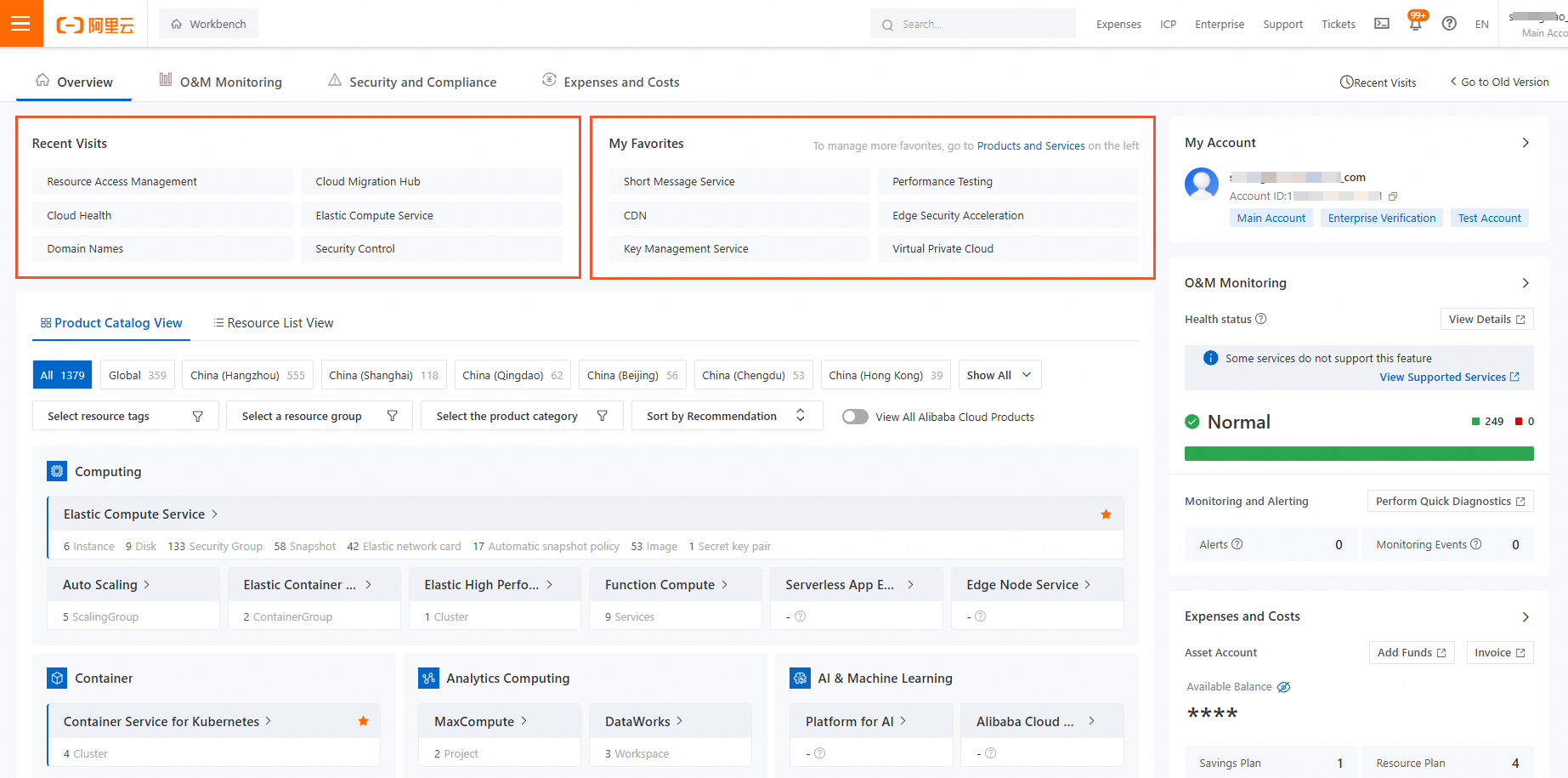Open the Select the product category filter
Image resolution: width=1568 pixels, height=778 pixels.
pyautogui.click(x=522, y=416)
